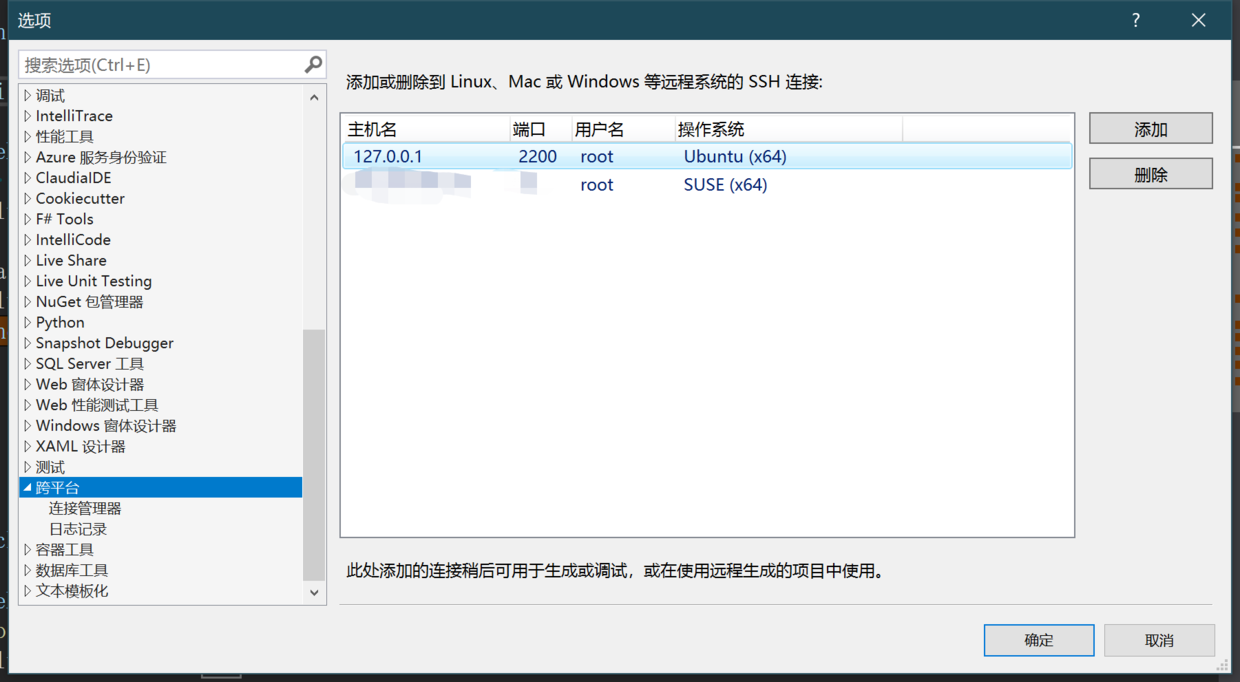The image size is (1240, 682).
Task: Select 文本模板化 category
Action: point(72,591)
